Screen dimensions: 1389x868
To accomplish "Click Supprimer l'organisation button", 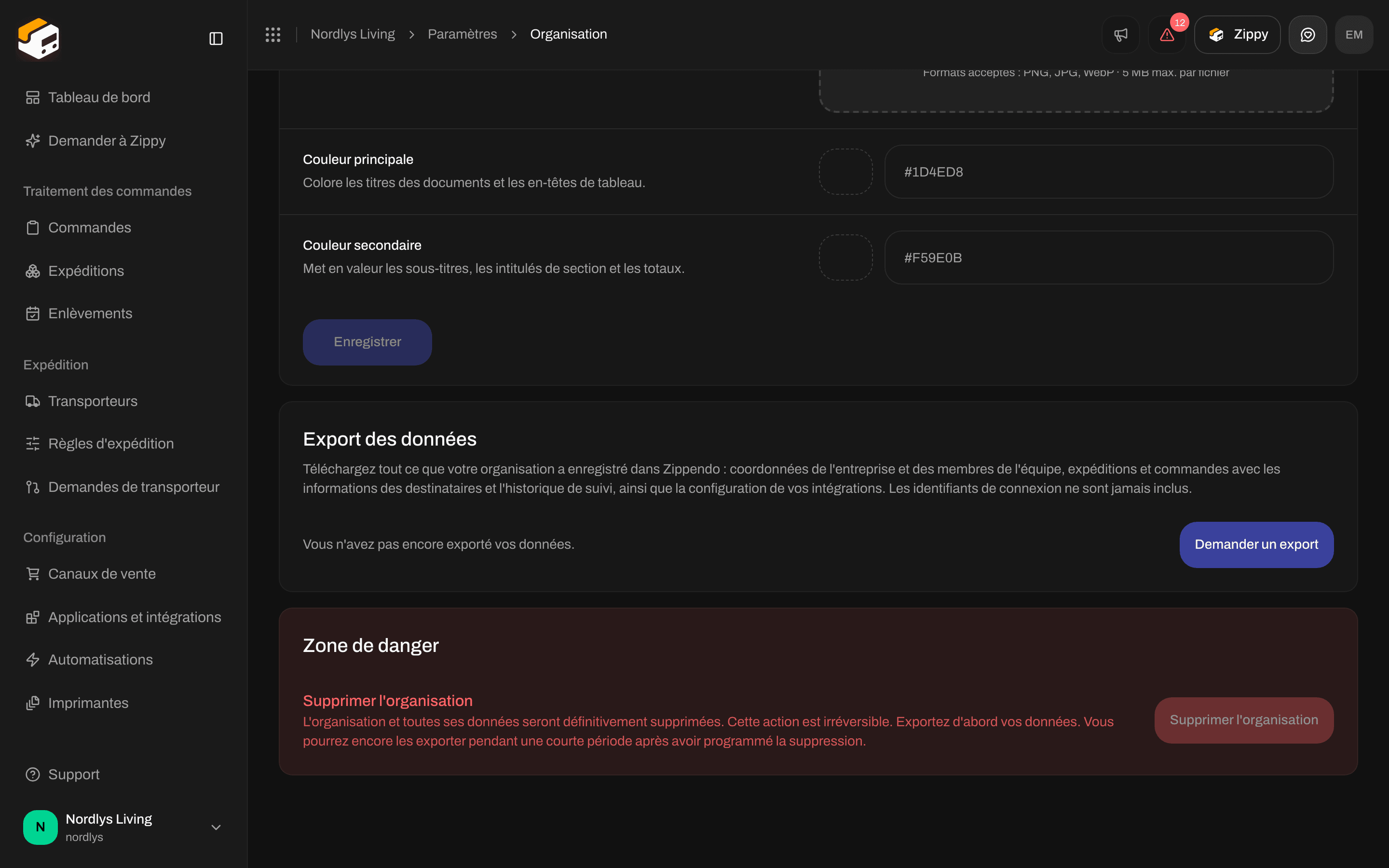I will click(1244, 720).
